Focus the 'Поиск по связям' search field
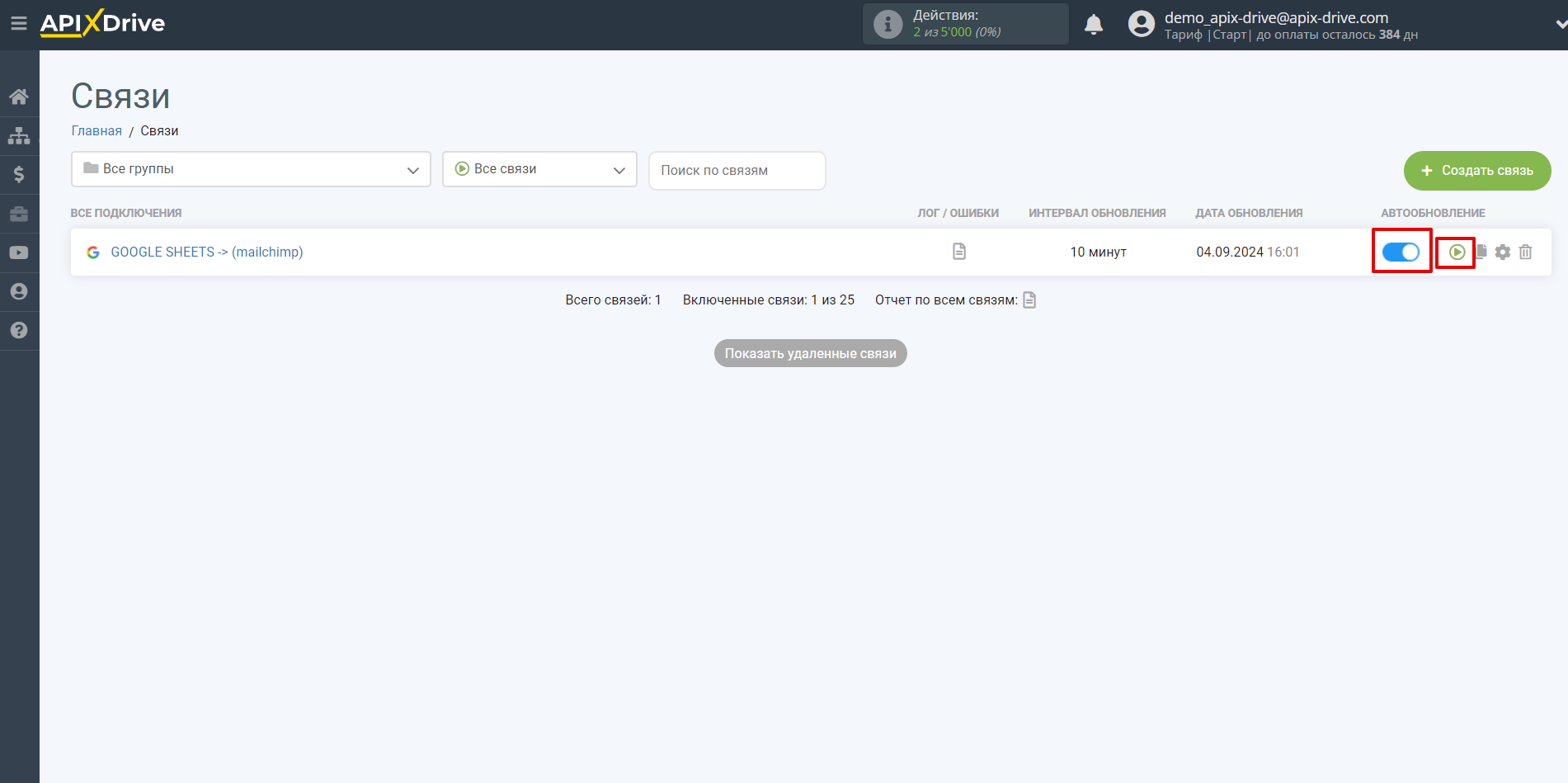 coord(737,171)
